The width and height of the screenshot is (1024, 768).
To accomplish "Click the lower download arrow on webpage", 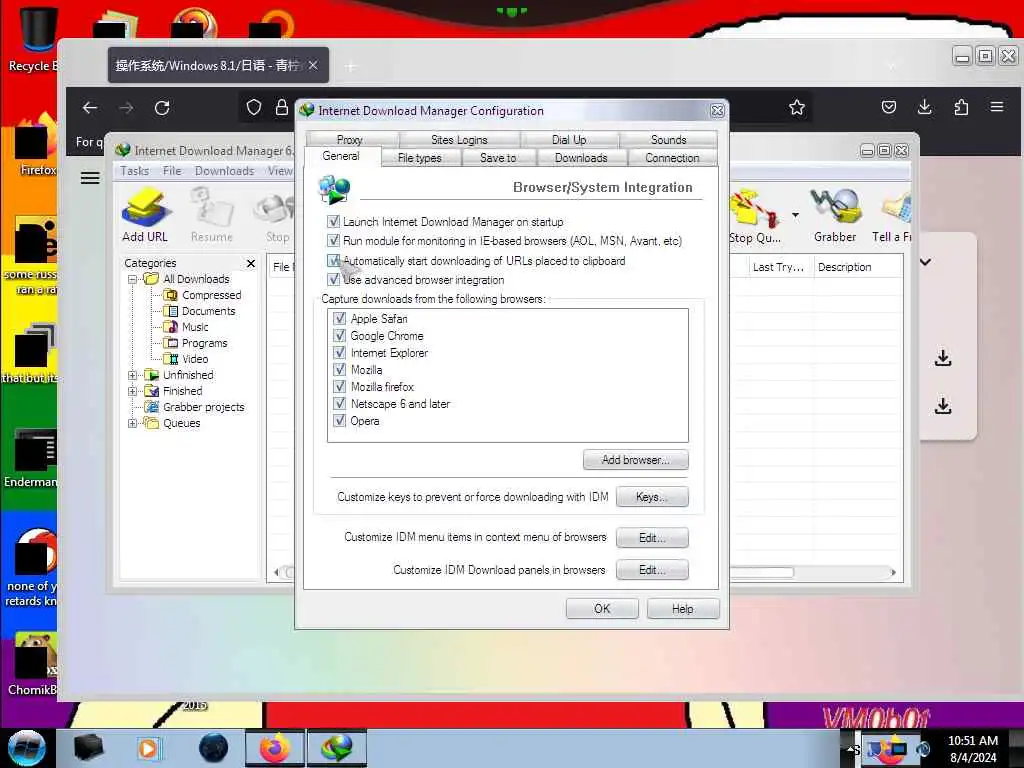I will coord(942,406).
